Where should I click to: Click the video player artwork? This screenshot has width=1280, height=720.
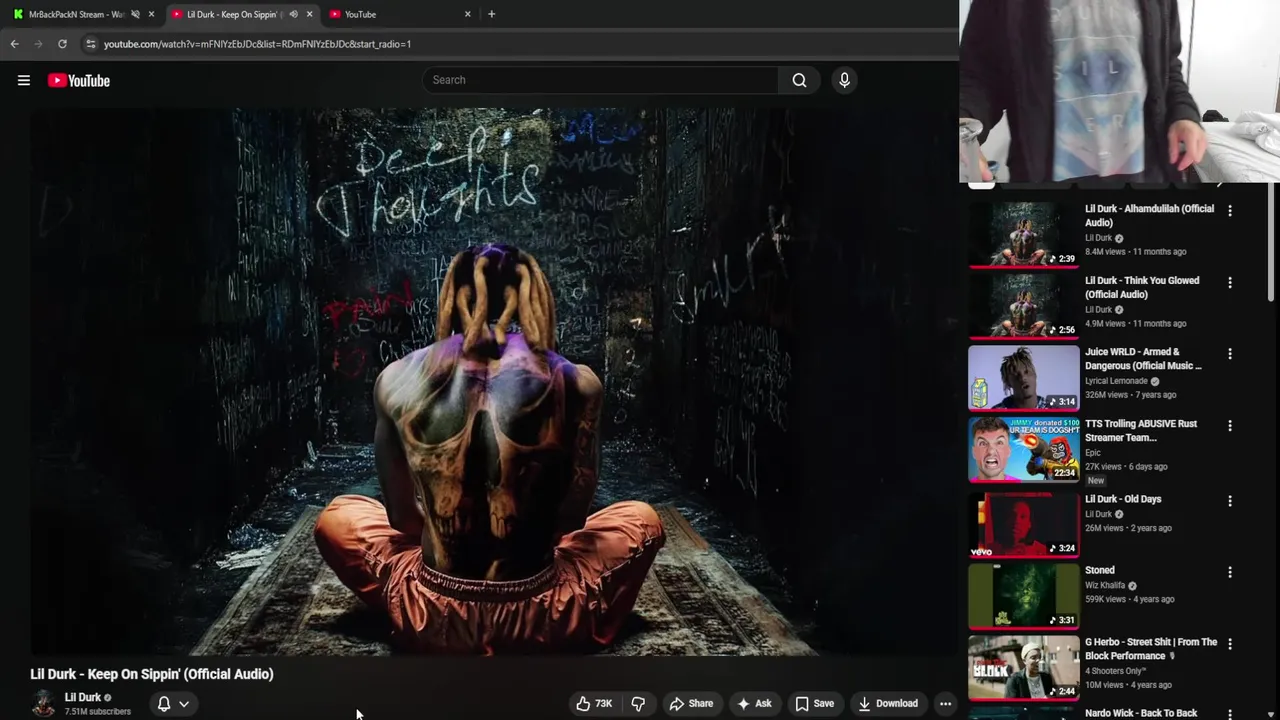pyautogui.click(x=494, y=381)
